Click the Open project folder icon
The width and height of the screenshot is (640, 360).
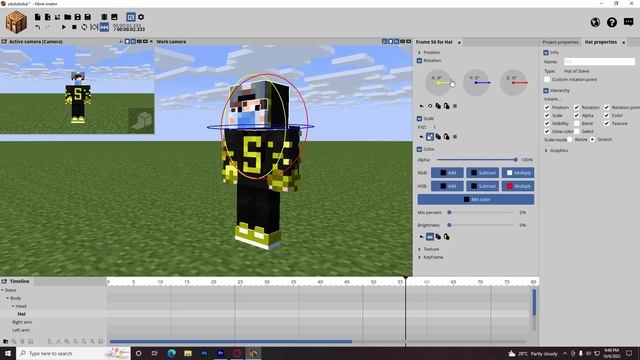[x=67, y=17]
